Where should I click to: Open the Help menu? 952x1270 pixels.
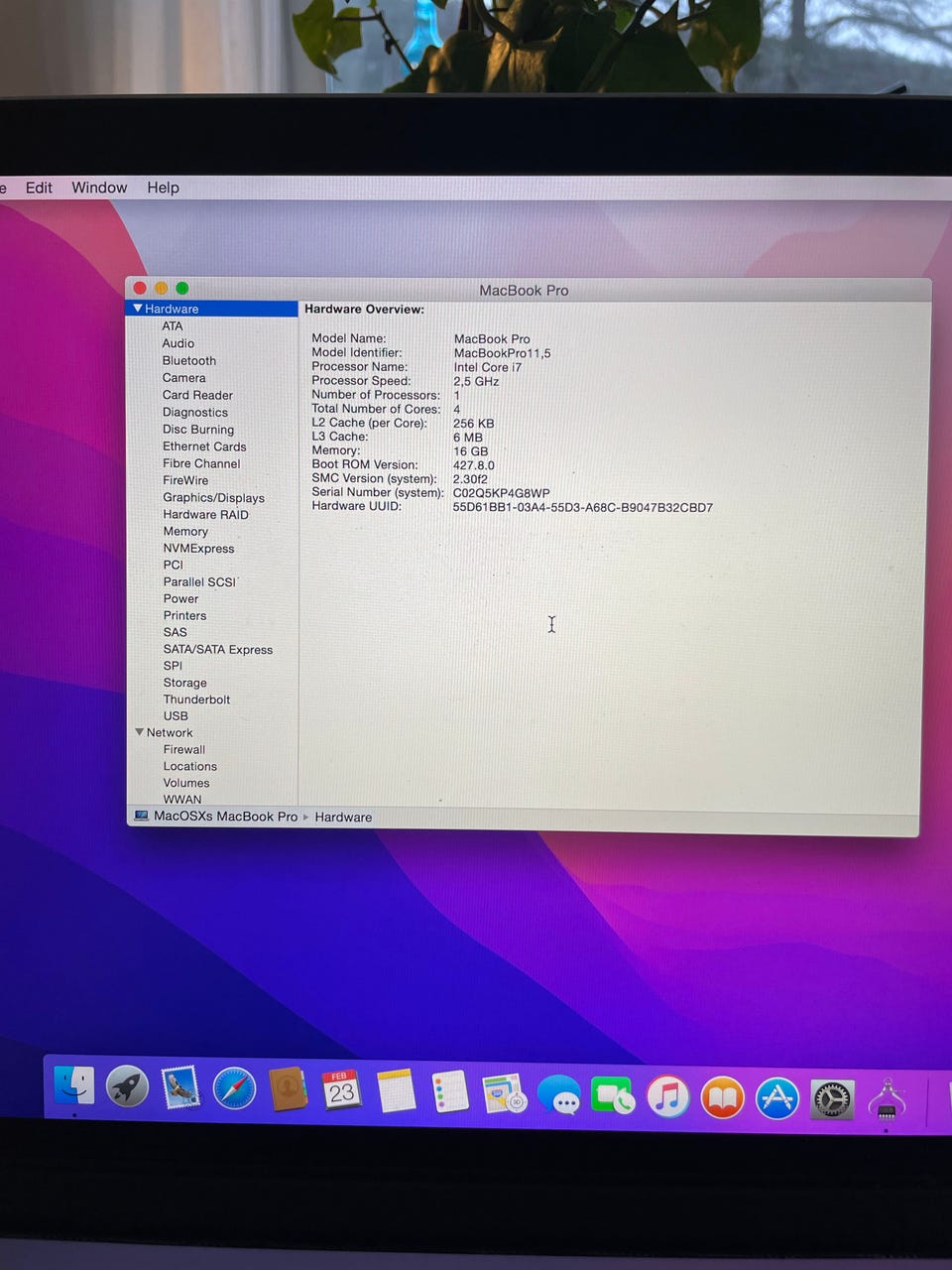163,188
